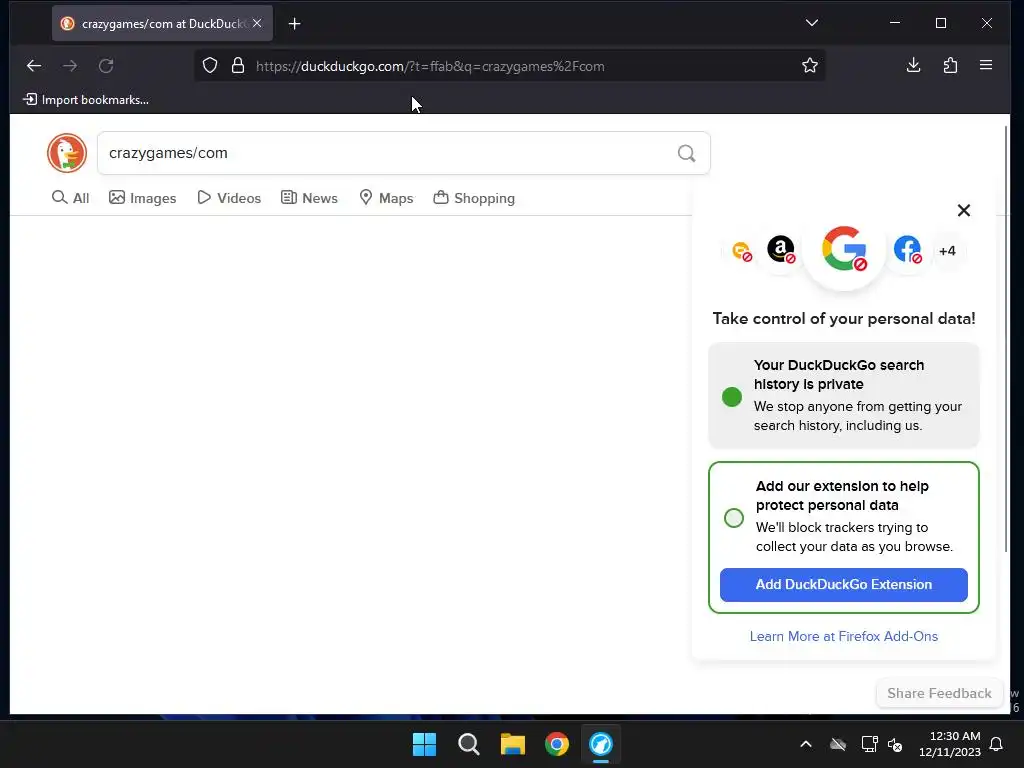
Task: Expand the list all tabs chevron
Action: 812,23
